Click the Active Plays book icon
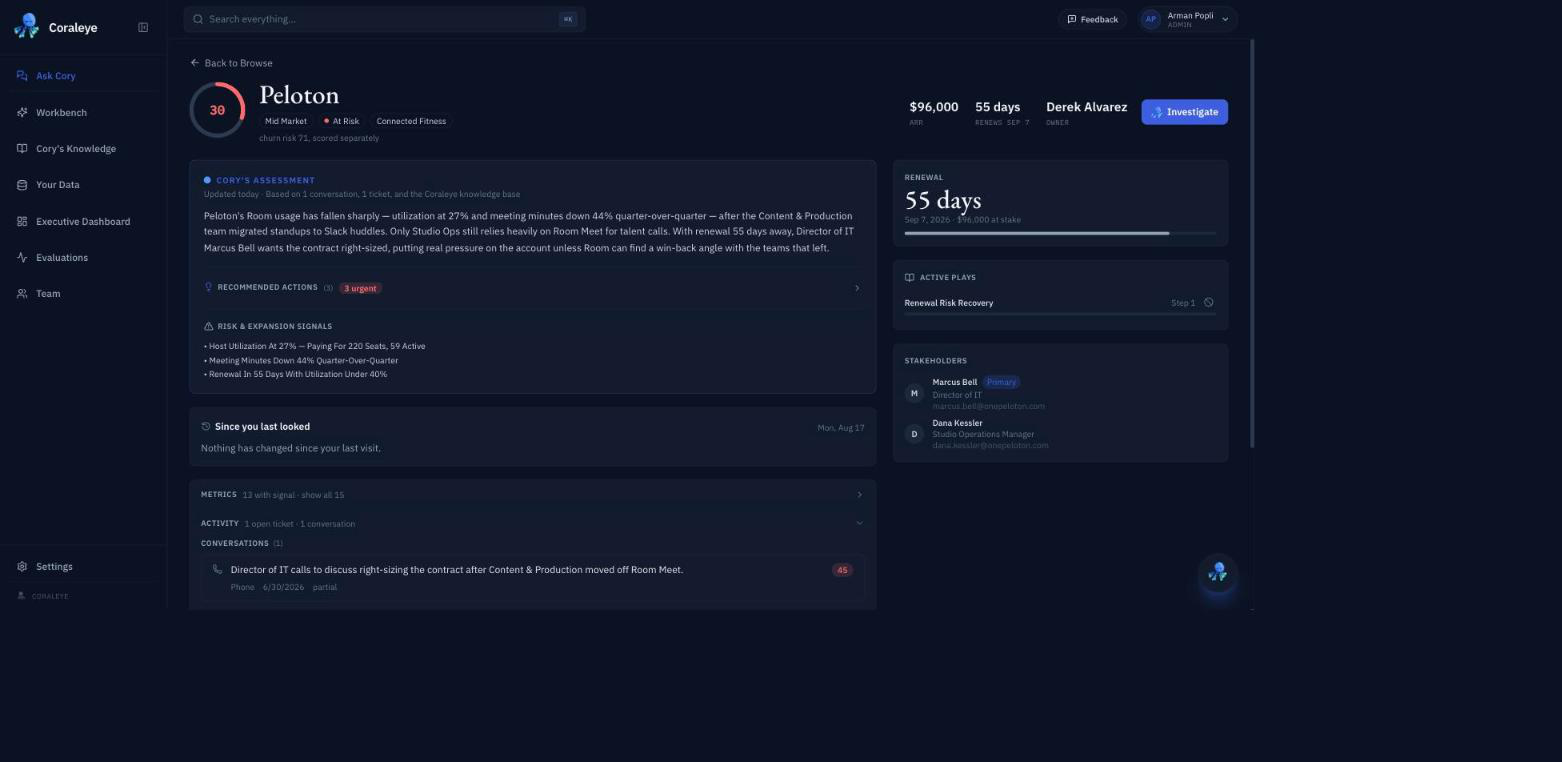 click(909, 278)
